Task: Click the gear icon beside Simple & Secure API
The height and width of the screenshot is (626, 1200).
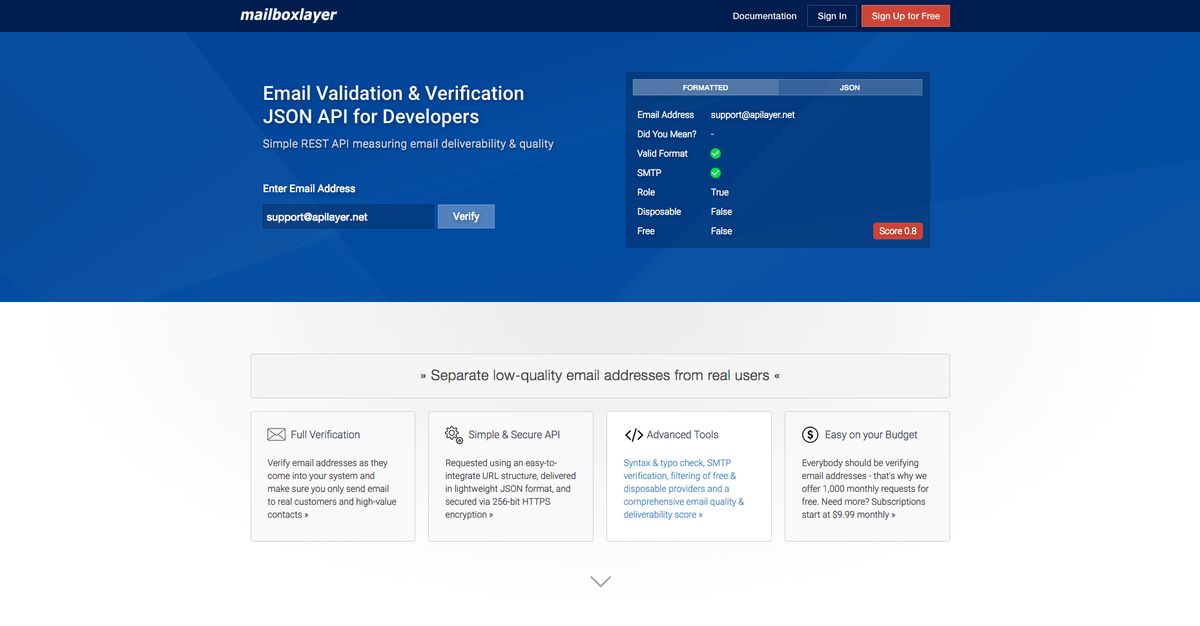Action: point(454,434)
